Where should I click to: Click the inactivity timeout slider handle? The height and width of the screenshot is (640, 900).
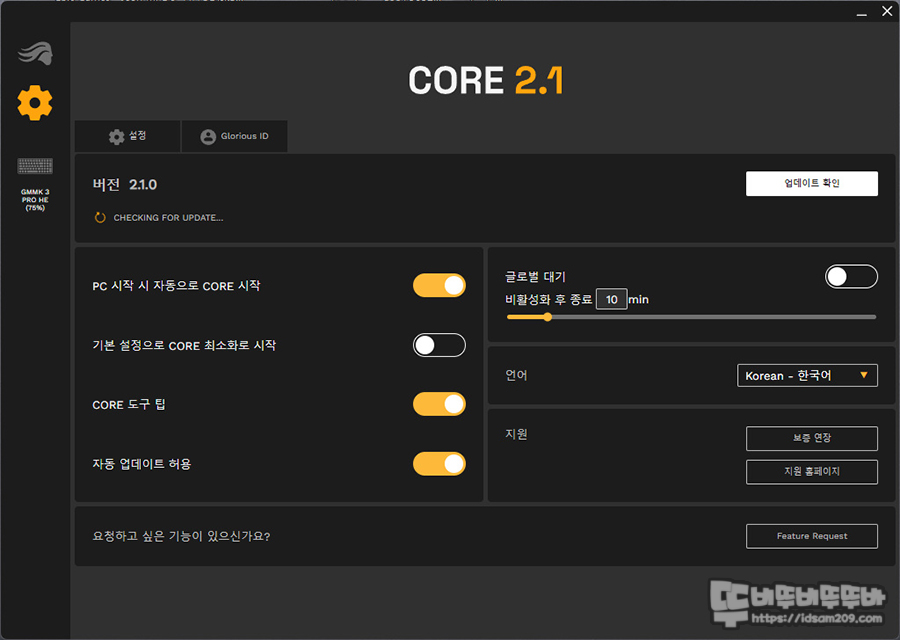tap(548, 317)
